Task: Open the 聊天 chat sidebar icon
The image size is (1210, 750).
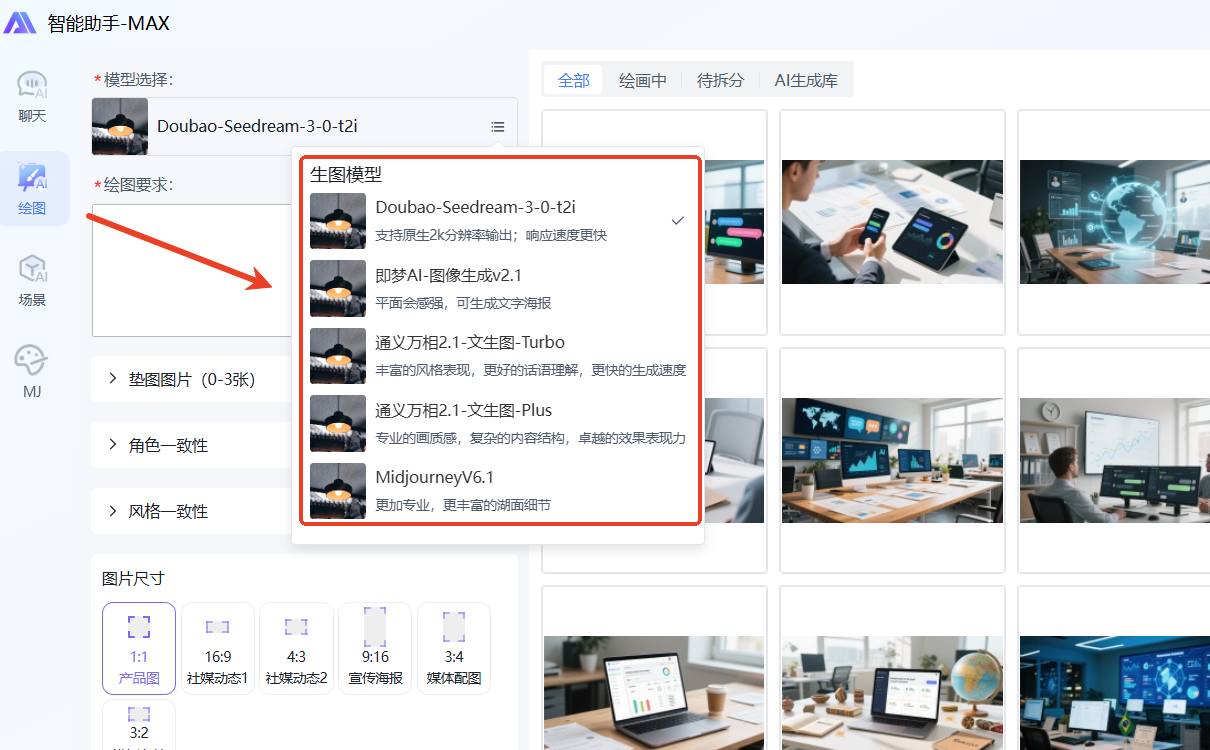Action: (33, 97)
